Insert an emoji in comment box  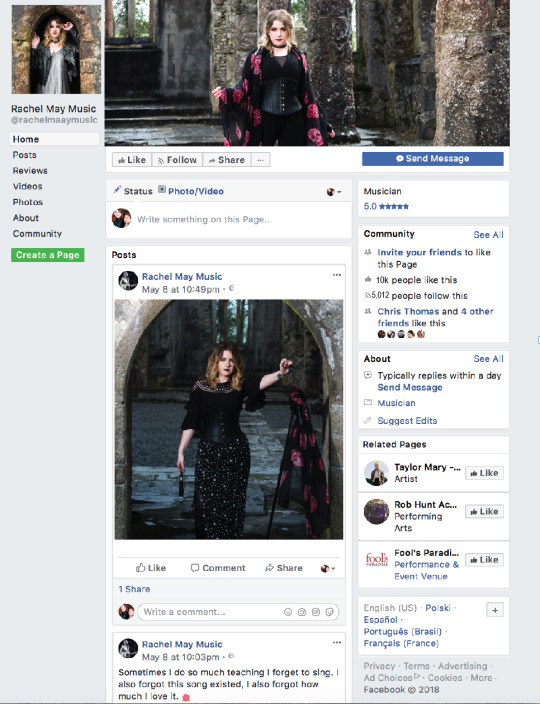[x=288, y=612]
